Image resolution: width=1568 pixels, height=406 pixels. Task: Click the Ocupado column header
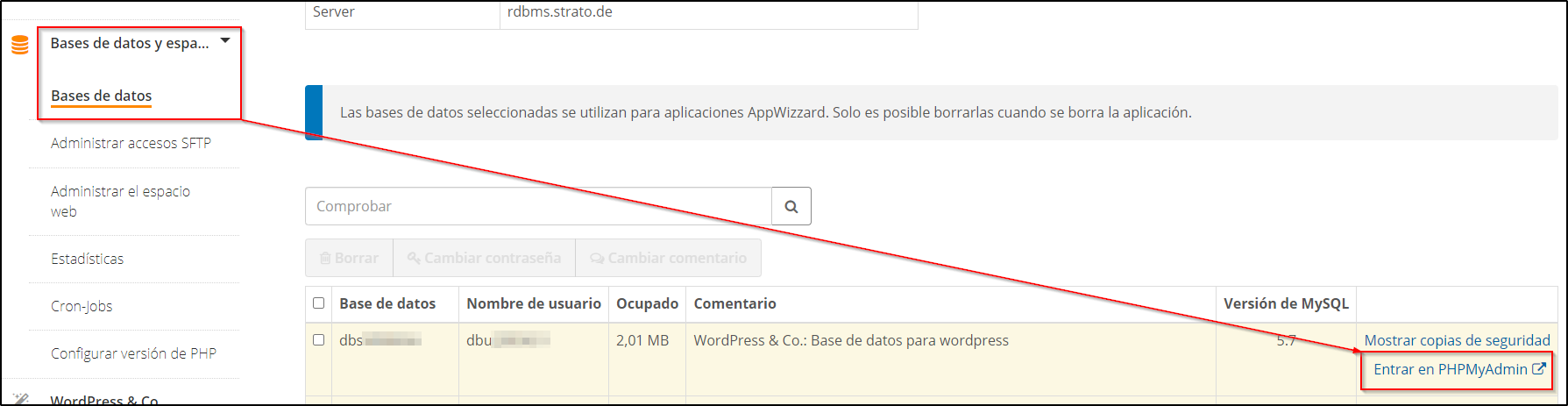click(647, 303)
